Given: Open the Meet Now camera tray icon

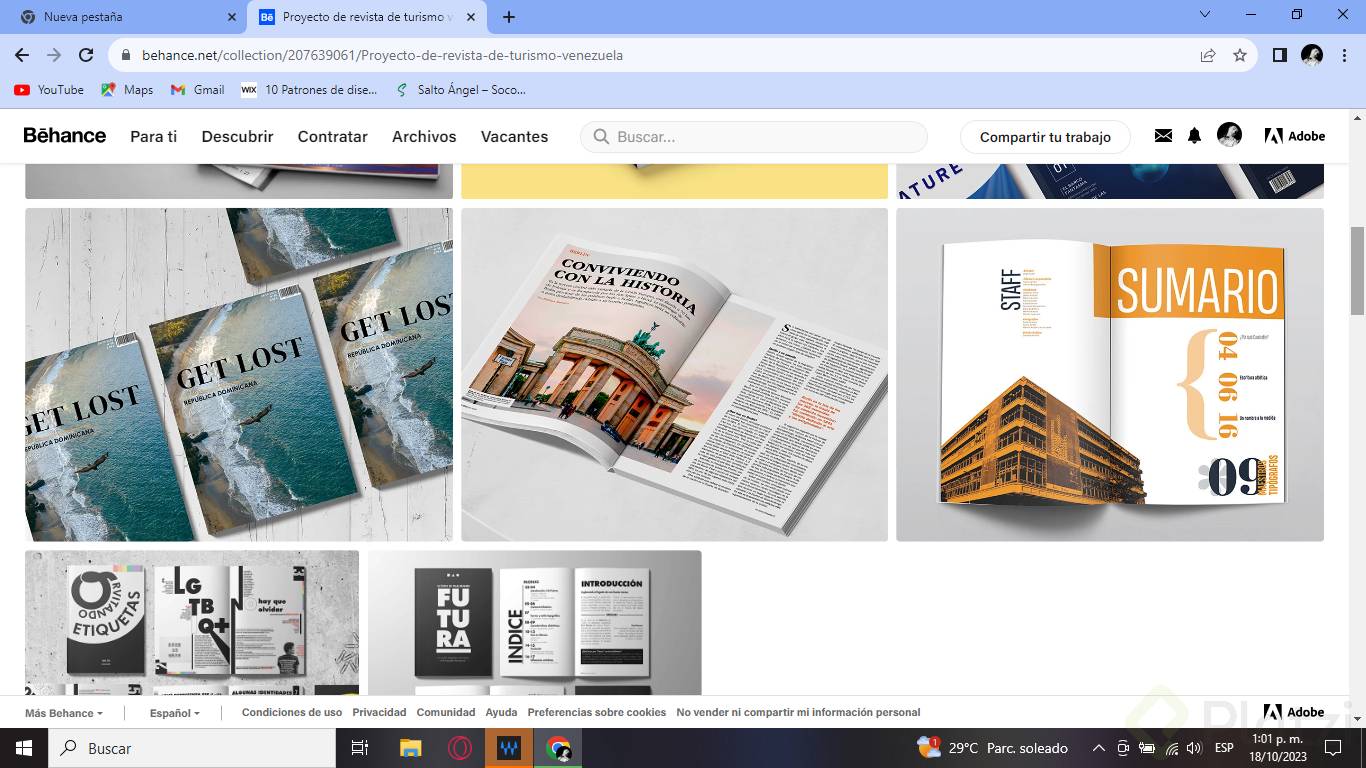Looking at the screenshot, I should click(x=1123, y=748).
